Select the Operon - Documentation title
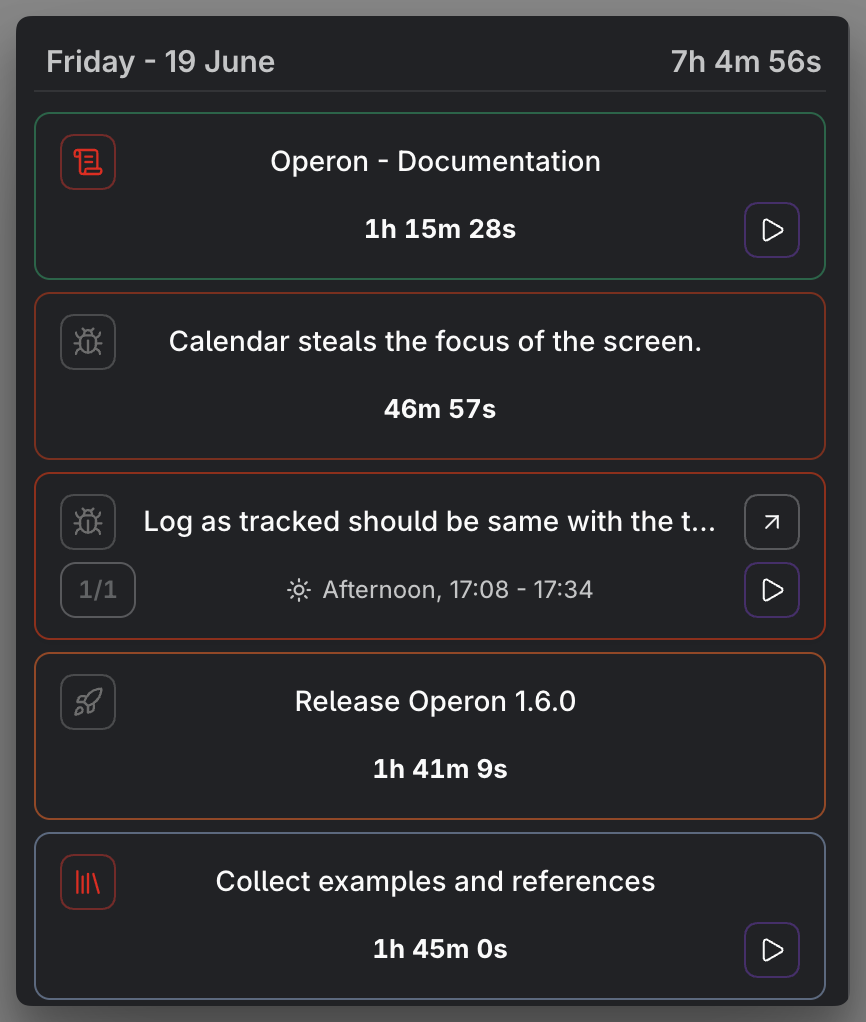 [435, 162]
